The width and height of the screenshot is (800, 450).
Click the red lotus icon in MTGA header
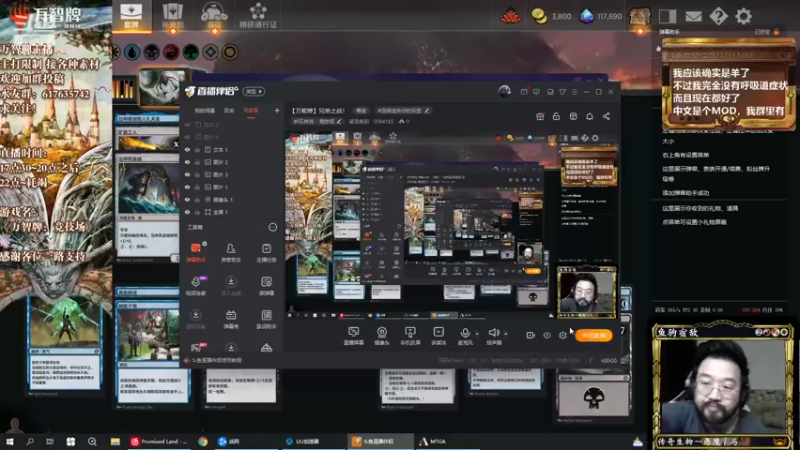(511, 16)
